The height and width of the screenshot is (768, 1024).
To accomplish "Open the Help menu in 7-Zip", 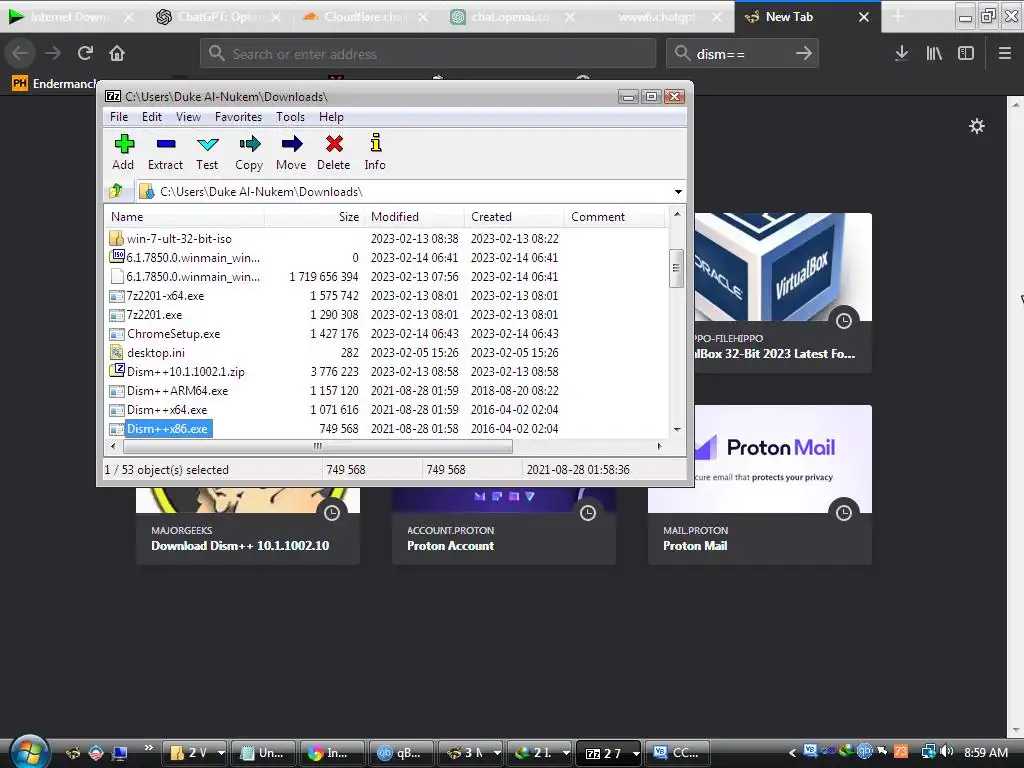I will [331, 117].
